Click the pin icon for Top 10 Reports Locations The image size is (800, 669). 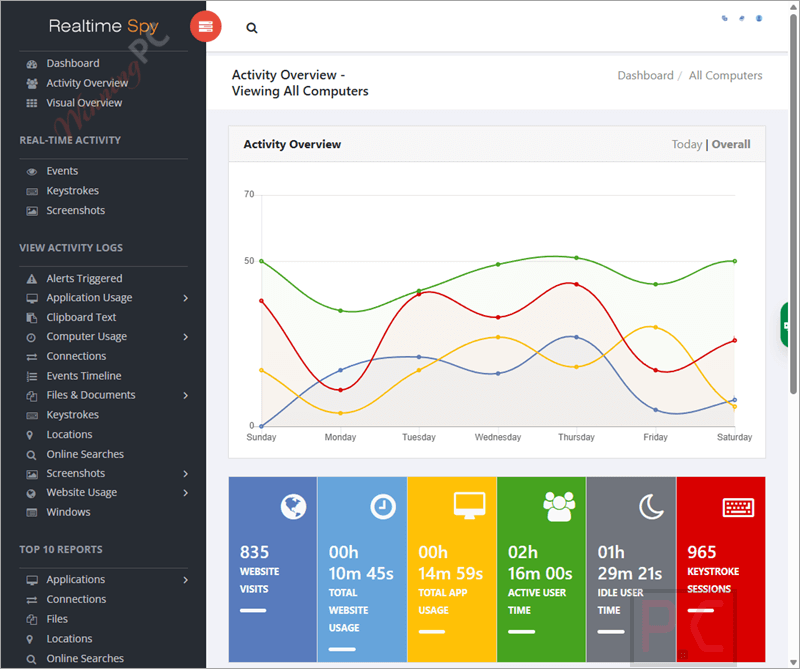pyautogui.click(x=30, y=639)
